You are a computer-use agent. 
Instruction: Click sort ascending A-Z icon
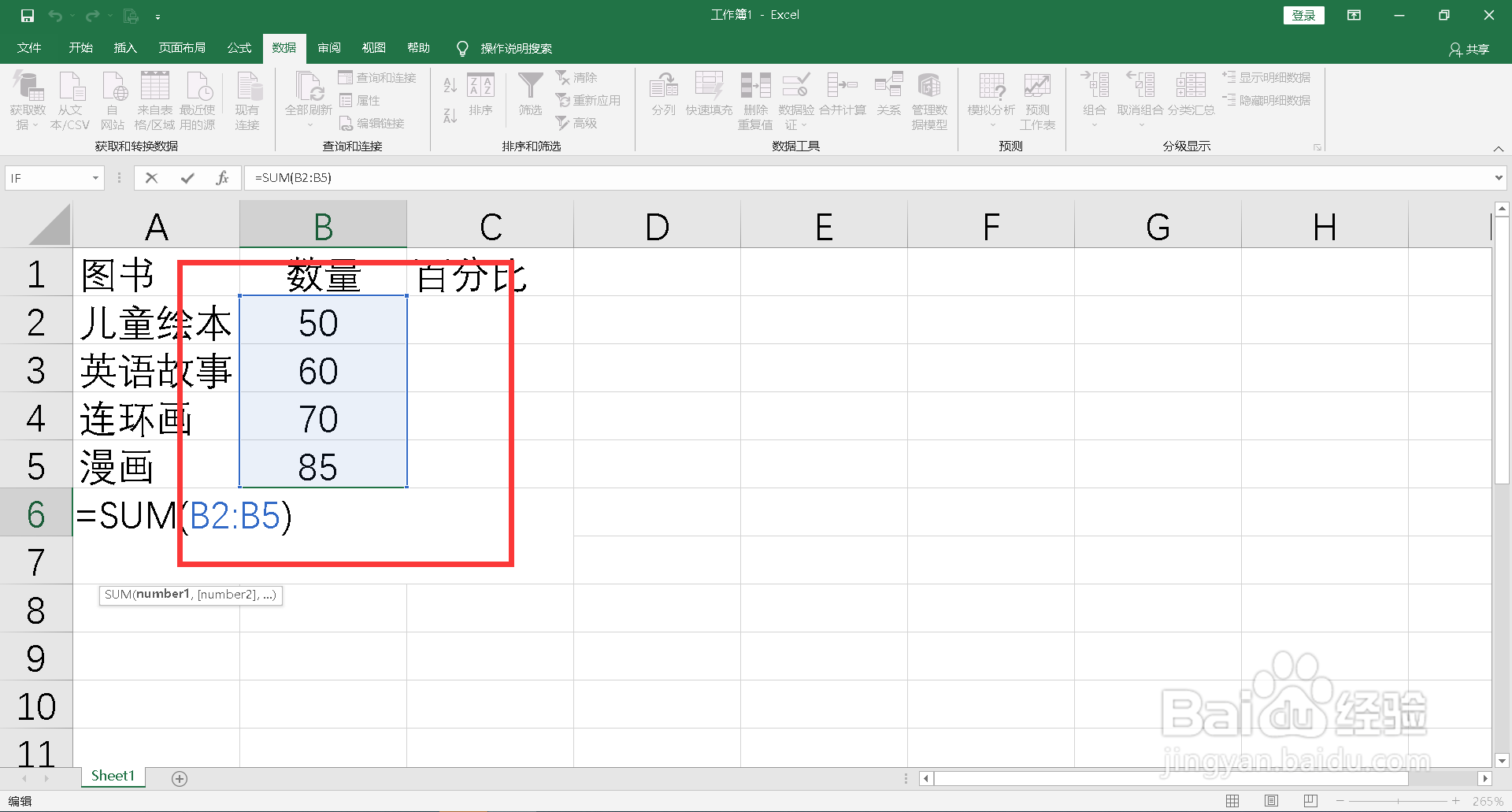[x=450, y=85]
